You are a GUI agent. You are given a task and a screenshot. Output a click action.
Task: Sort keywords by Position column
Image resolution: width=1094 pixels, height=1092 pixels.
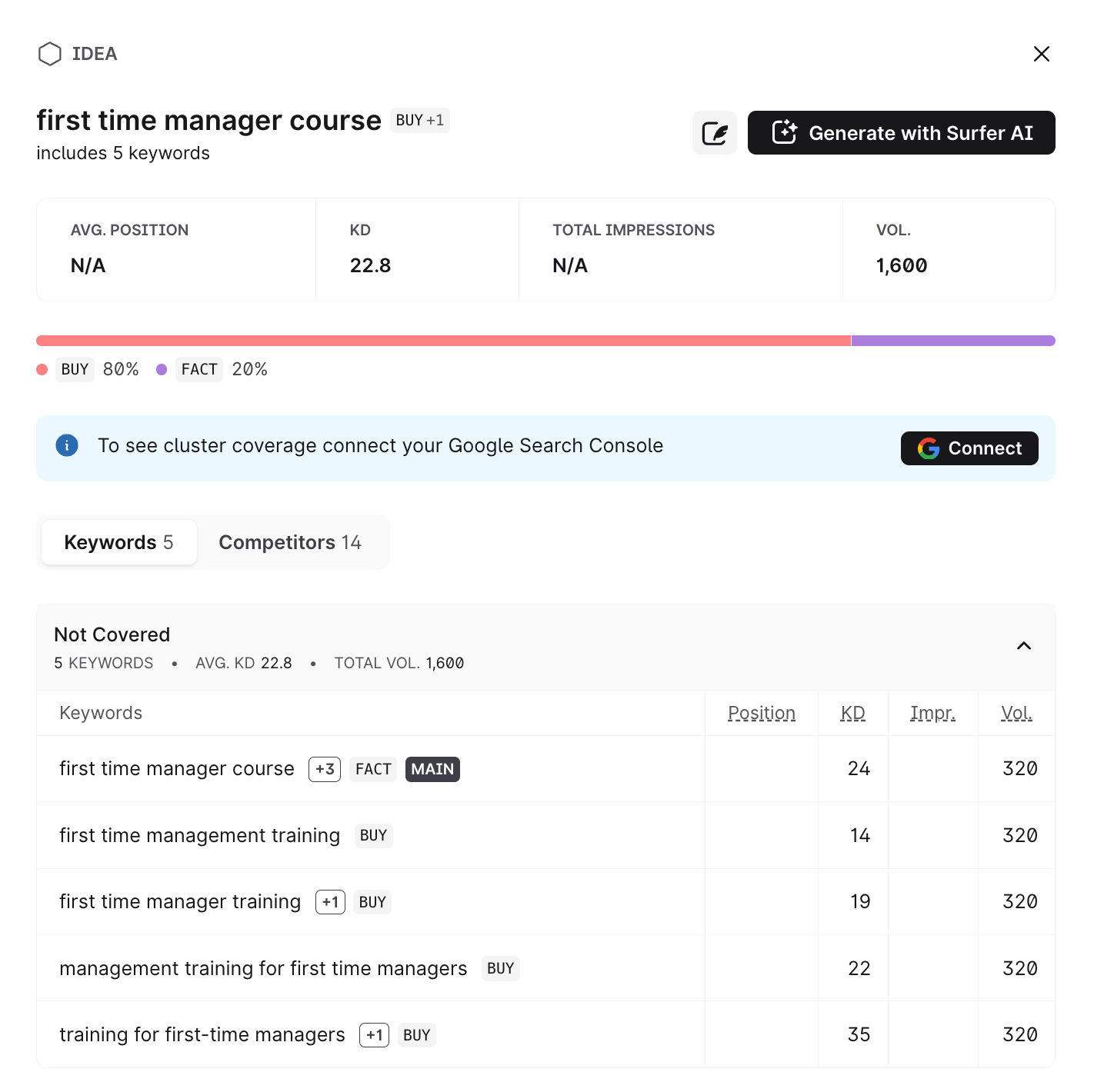click(x=761, y=714)
